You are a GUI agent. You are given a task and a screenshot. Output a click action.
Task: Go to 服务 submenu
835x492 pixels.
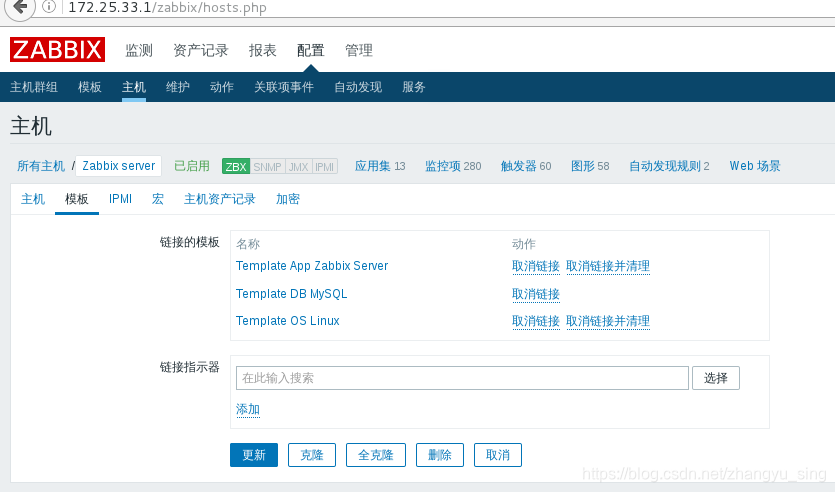coord(414,87)
